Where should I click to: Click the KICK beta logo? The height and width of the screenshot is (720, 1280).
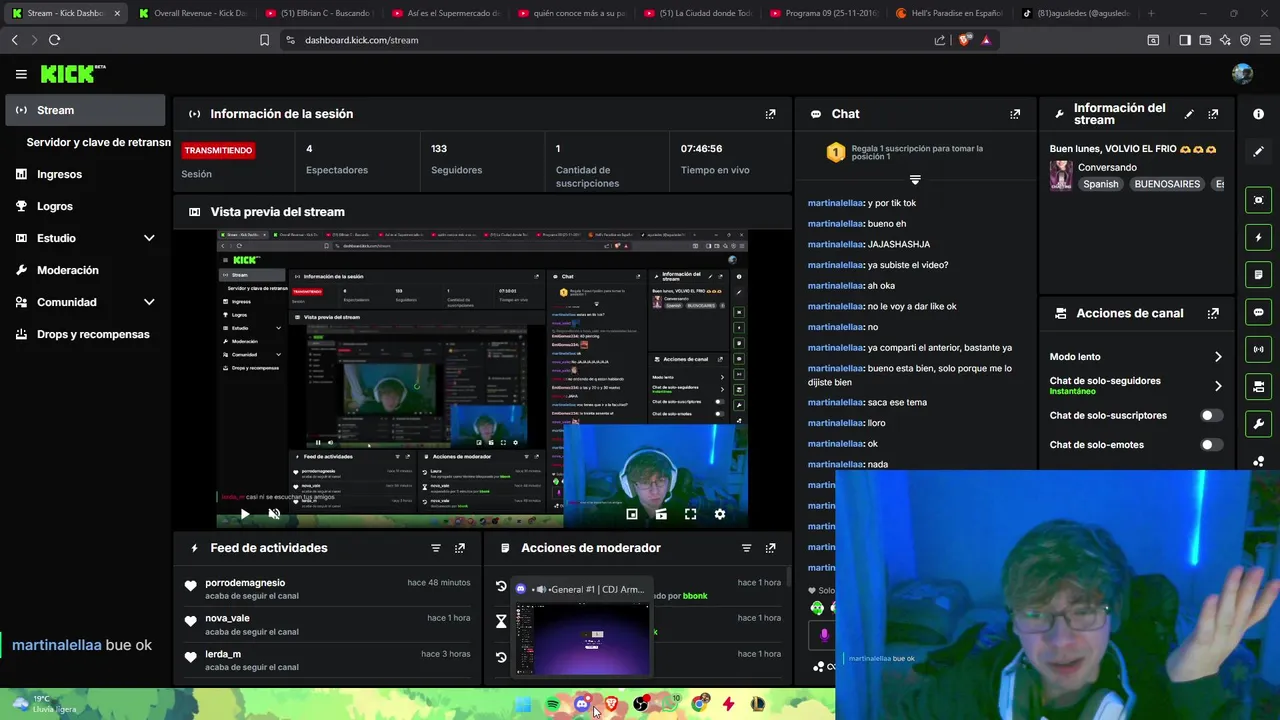tap(72, 74)
